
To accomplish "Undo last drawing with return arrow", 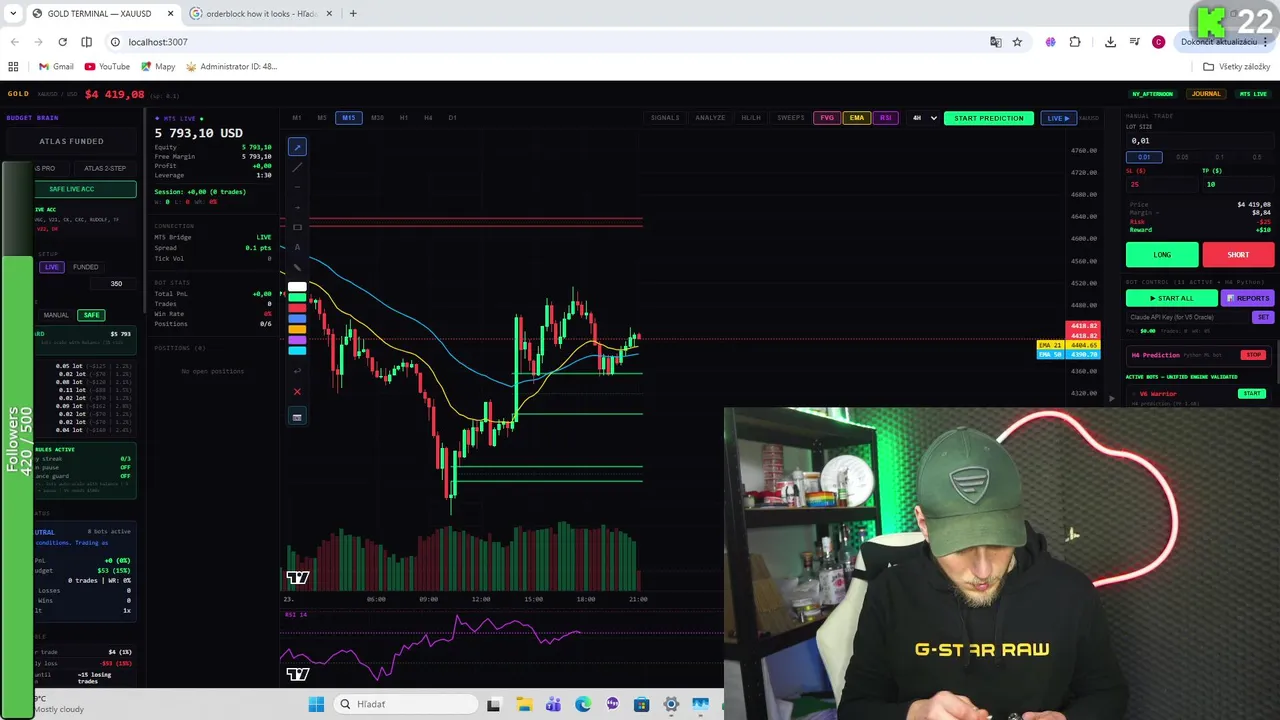I will click(x=297, y=371).
